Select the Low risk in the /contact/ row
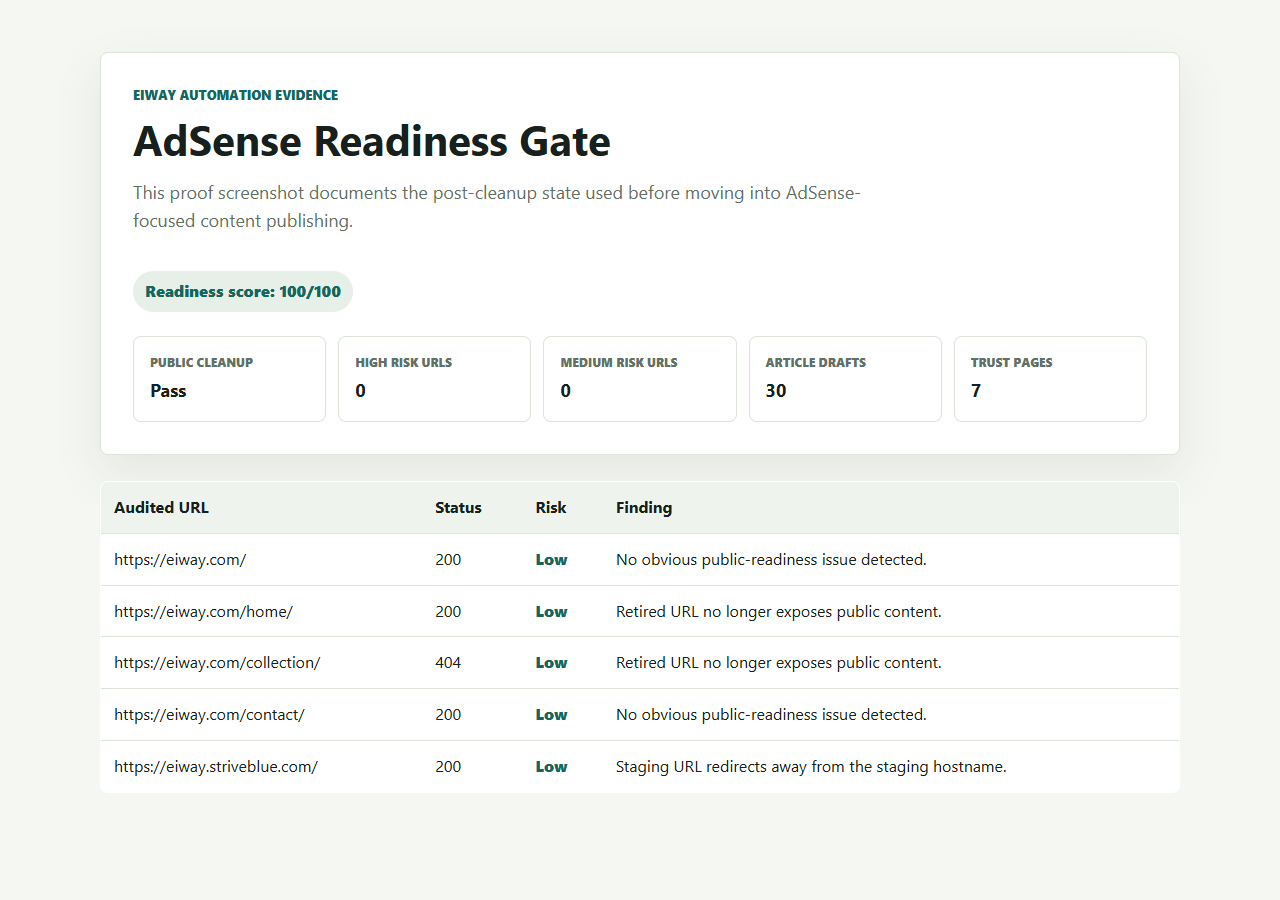The height and width of the screenshot is (900, 1280). (552, 715)
